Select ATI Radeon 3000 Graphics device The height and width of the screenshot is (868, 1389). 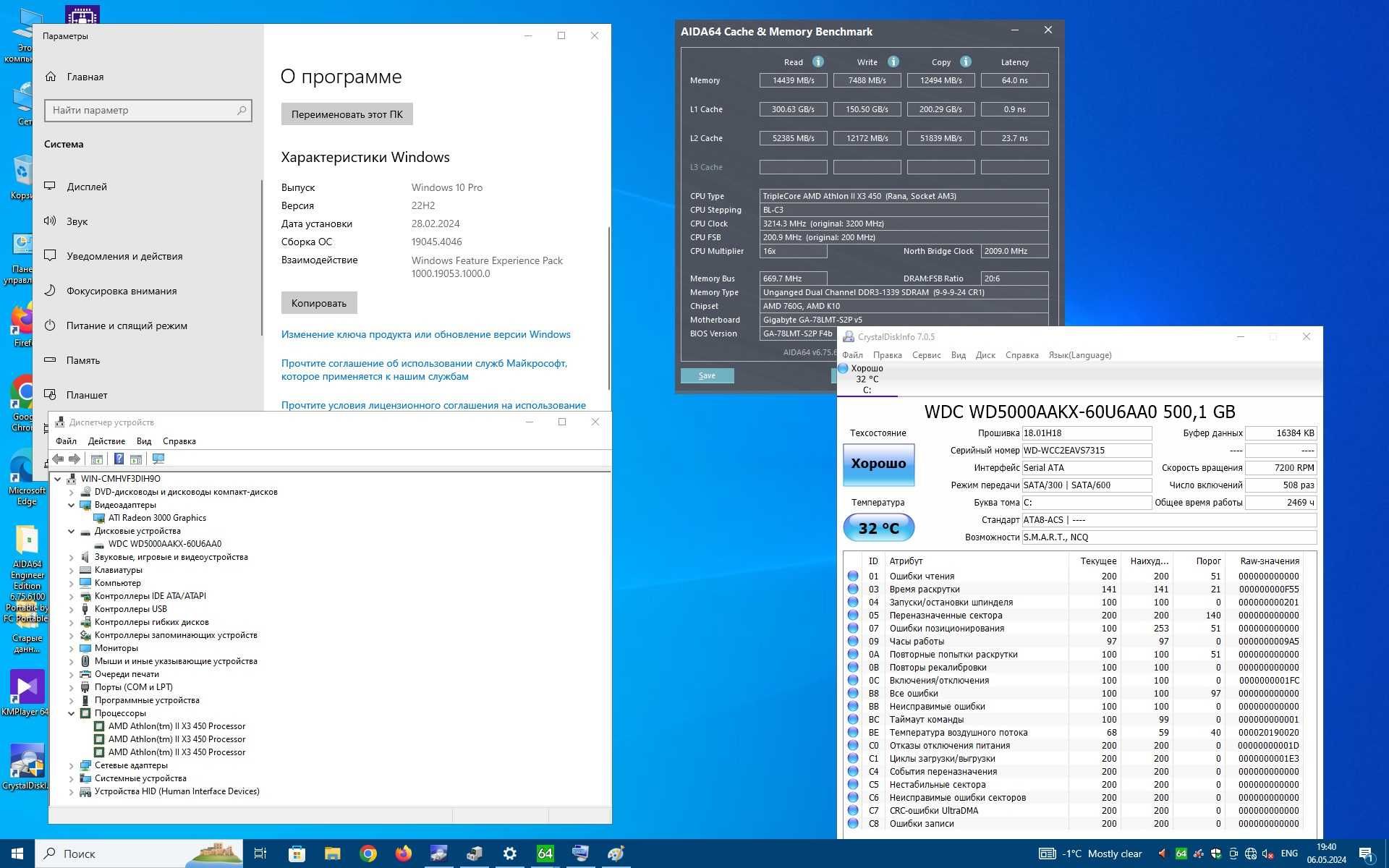tap(157, 518)
